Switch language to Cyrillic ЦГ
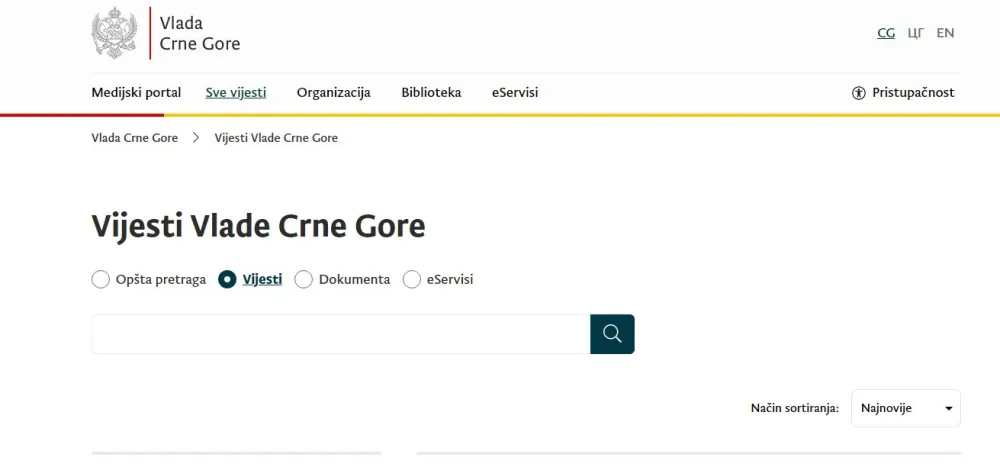Image resolution: width=1000 pixels, height=467 pixels. point(916,33)
